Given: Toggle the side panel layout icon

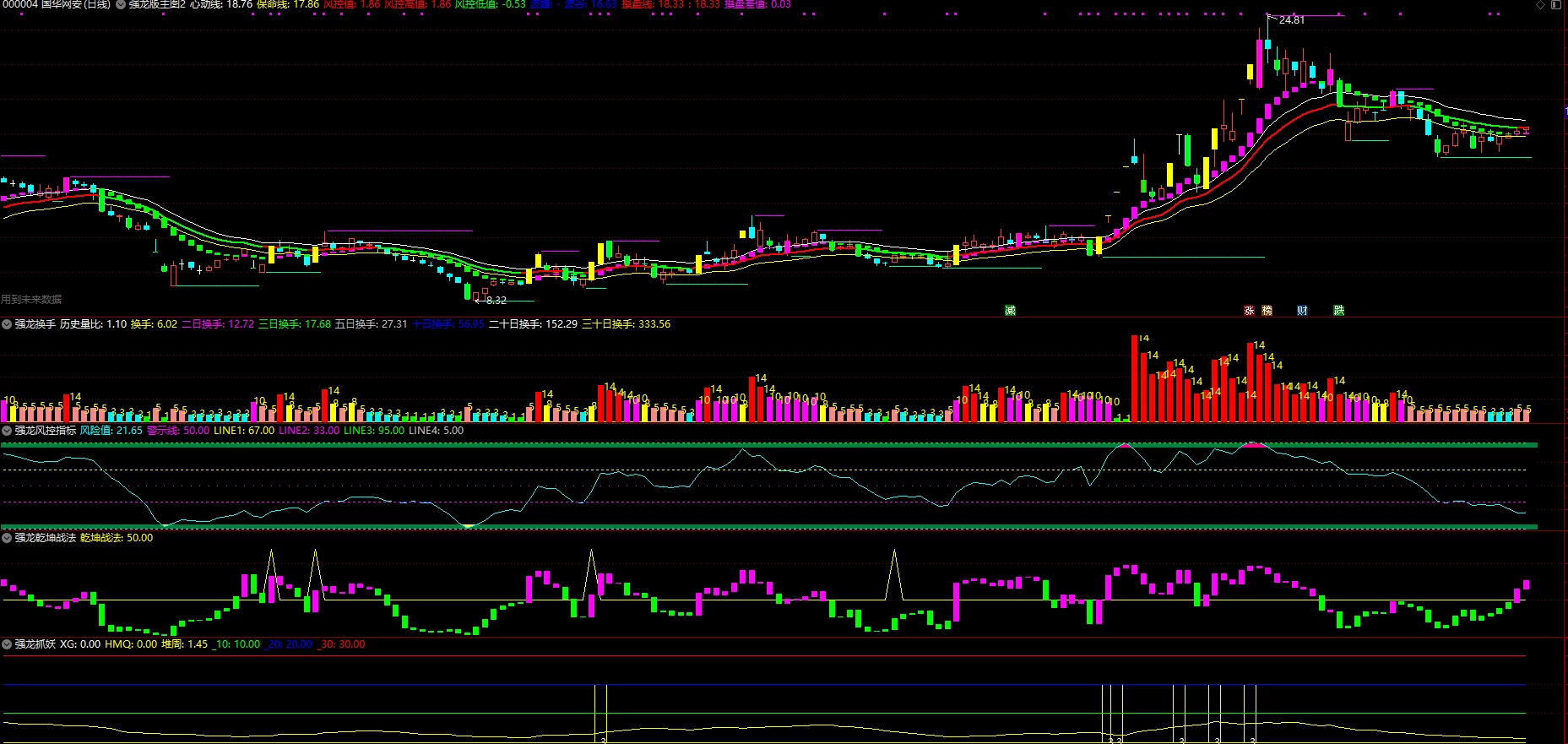Looking at the screenshot, I should click(1555, 4).
